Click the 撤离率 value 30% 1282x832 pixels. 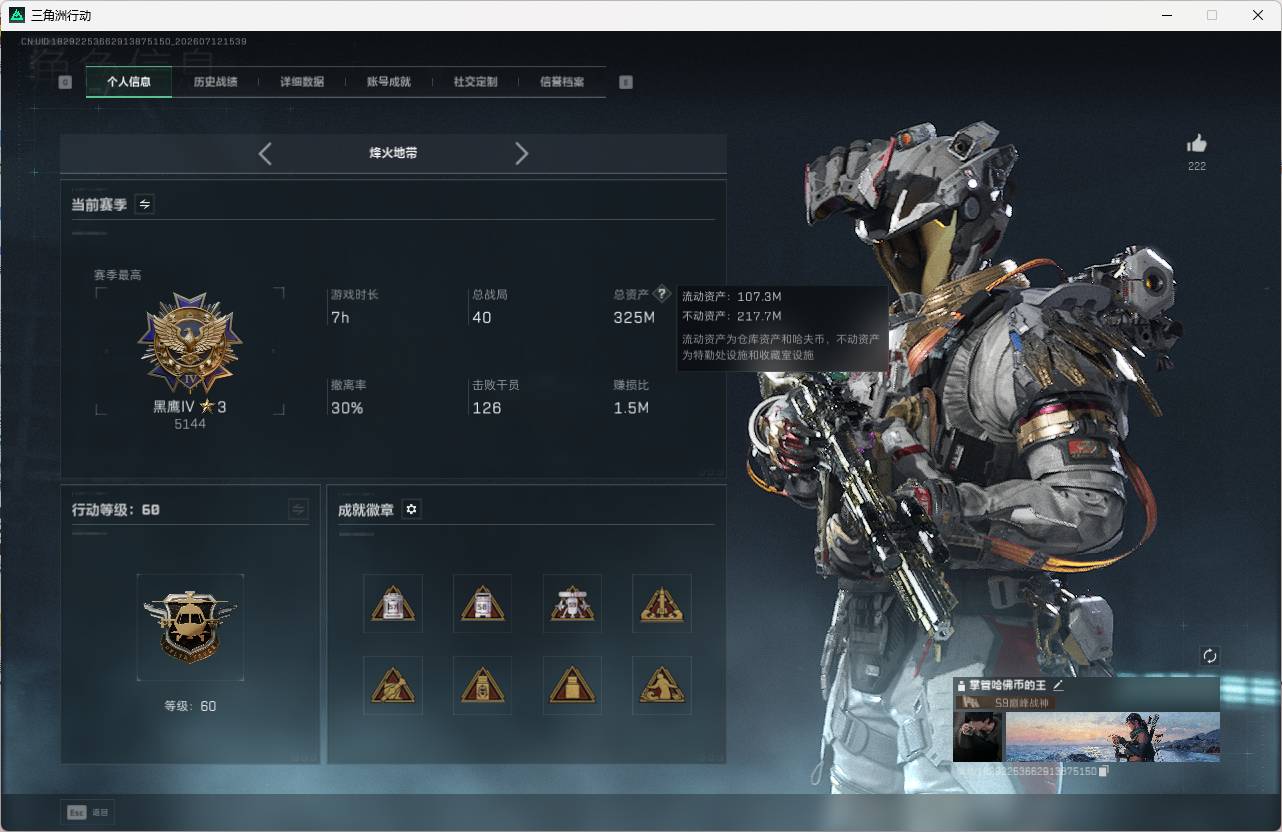click(x=347, y=408)
